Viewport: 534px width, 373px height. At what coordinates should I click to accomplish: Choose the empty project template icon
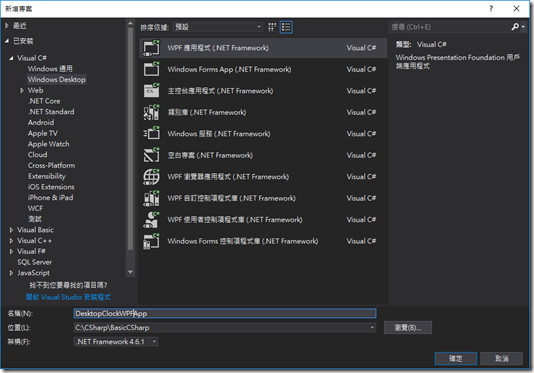coord(152,155)
